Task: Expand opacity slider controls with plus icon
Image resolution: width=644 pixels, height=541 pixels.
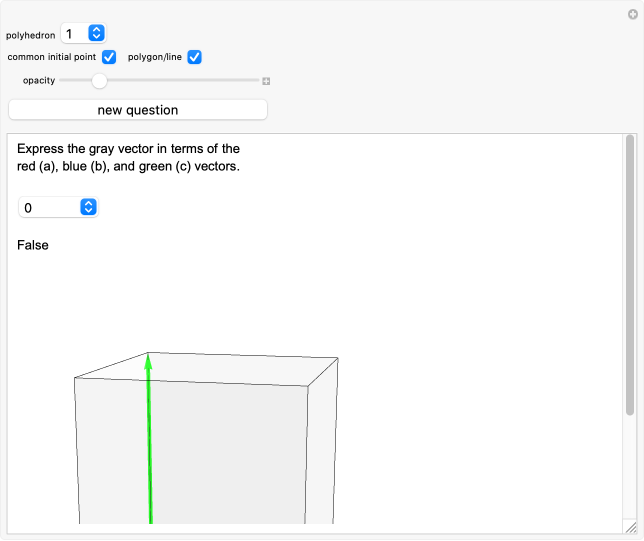Action: [x=266, y=81]
